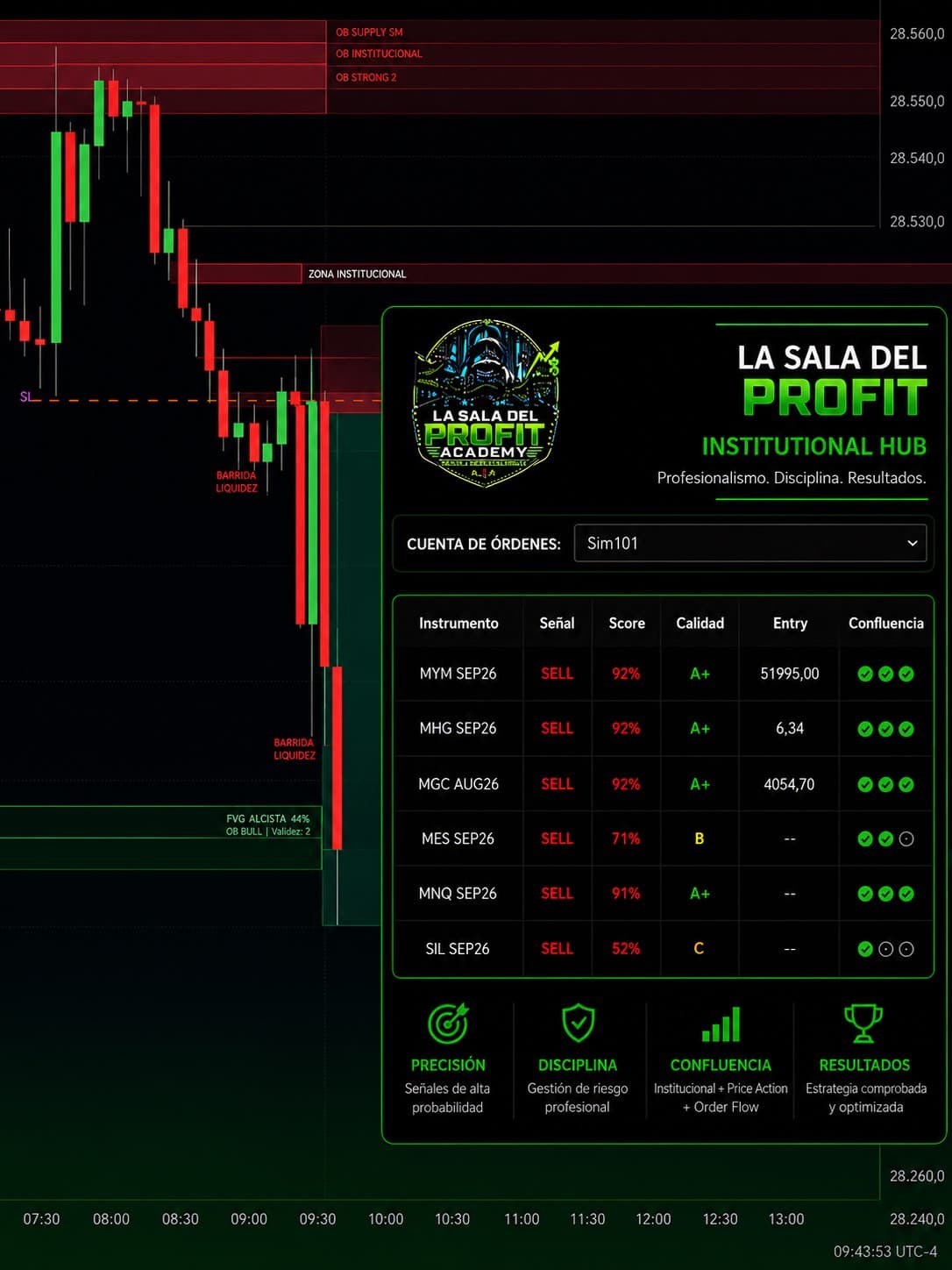Image resolution: width=952 pixels, height=1270 pixels.
Task: Click the upper BARRIDA LIQUIDEZ label
Action: (x=237, y=482)
